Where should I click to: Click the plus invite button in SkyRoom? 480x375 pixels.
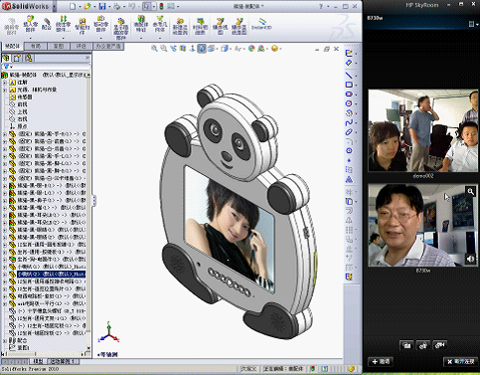point(381,362)
